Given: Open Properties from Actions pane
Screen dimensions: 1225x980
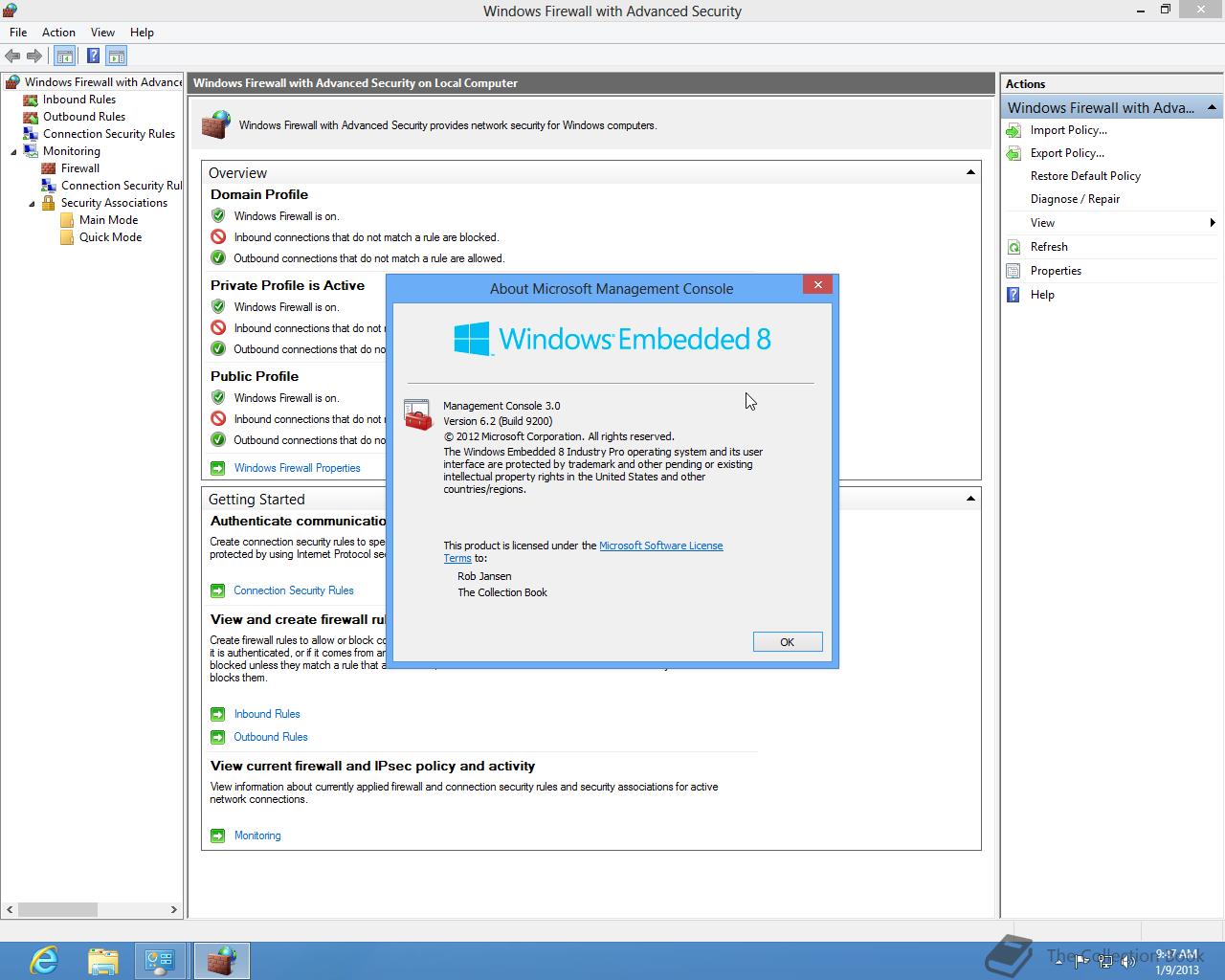Looking at the screenshot, I should coord(1056,271).
